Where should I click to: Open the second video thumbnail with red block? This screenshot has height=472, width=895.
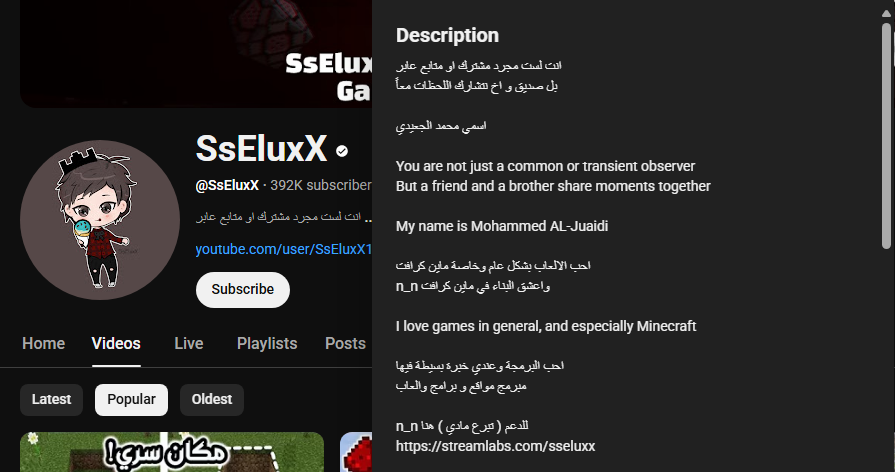point(356,452)
